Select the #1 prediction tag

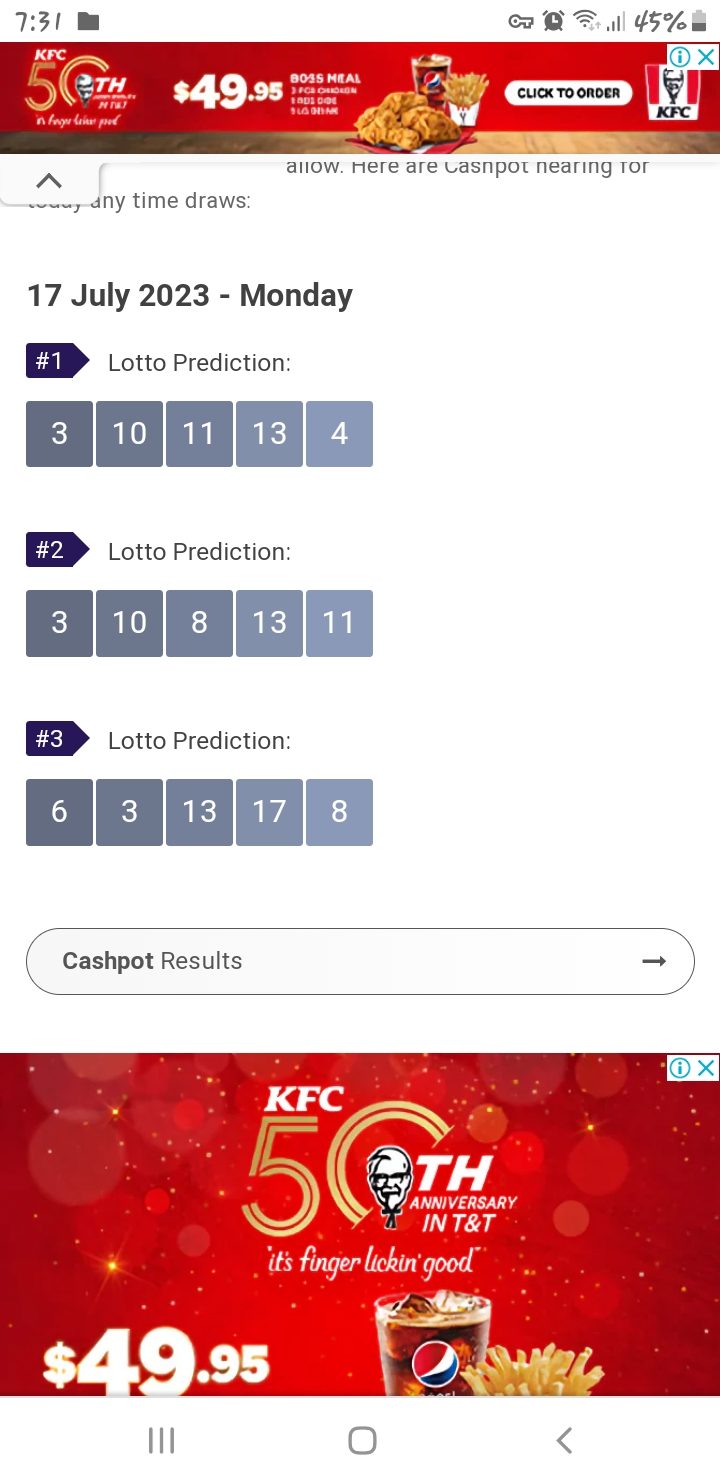coord(57,361)
